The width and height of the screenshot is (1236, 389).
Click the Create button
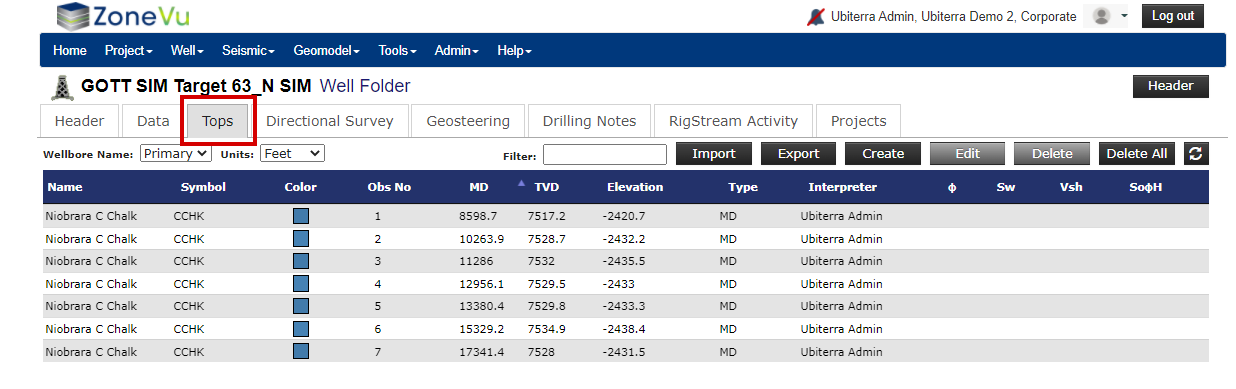click(883, 154)
